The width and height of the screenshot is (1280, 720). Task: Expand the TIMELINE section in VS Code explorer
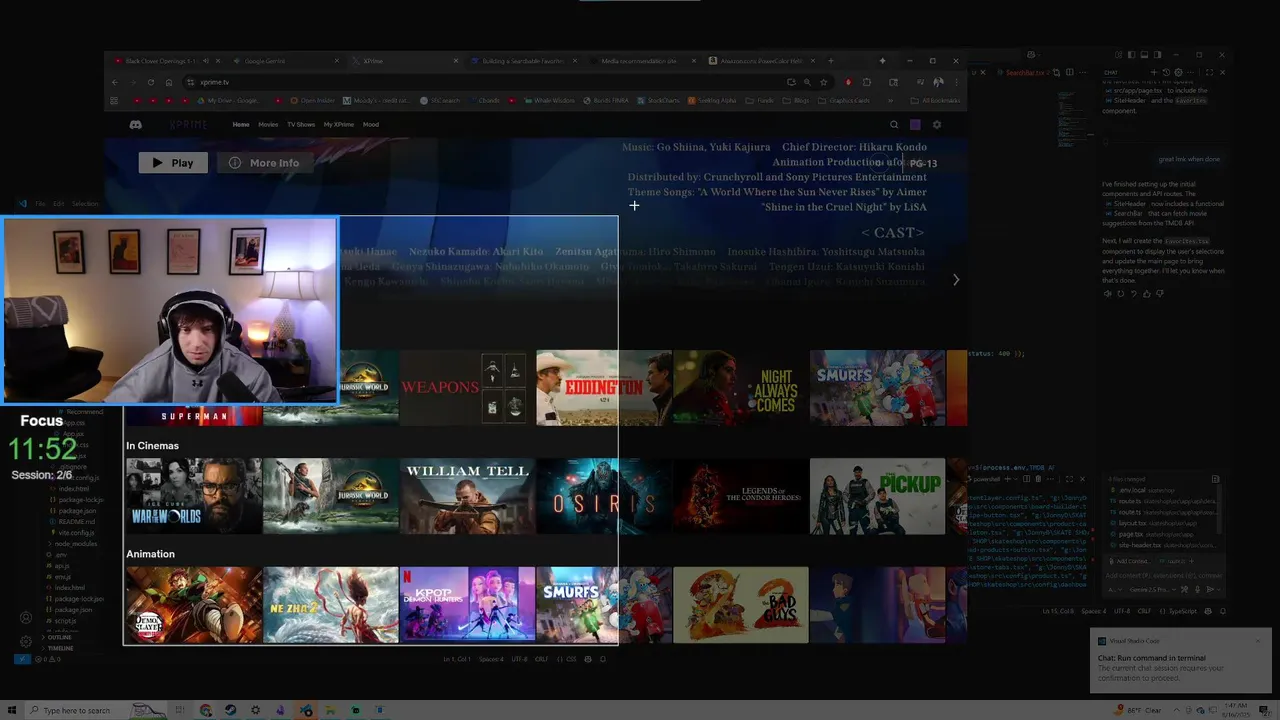(60, 648)
